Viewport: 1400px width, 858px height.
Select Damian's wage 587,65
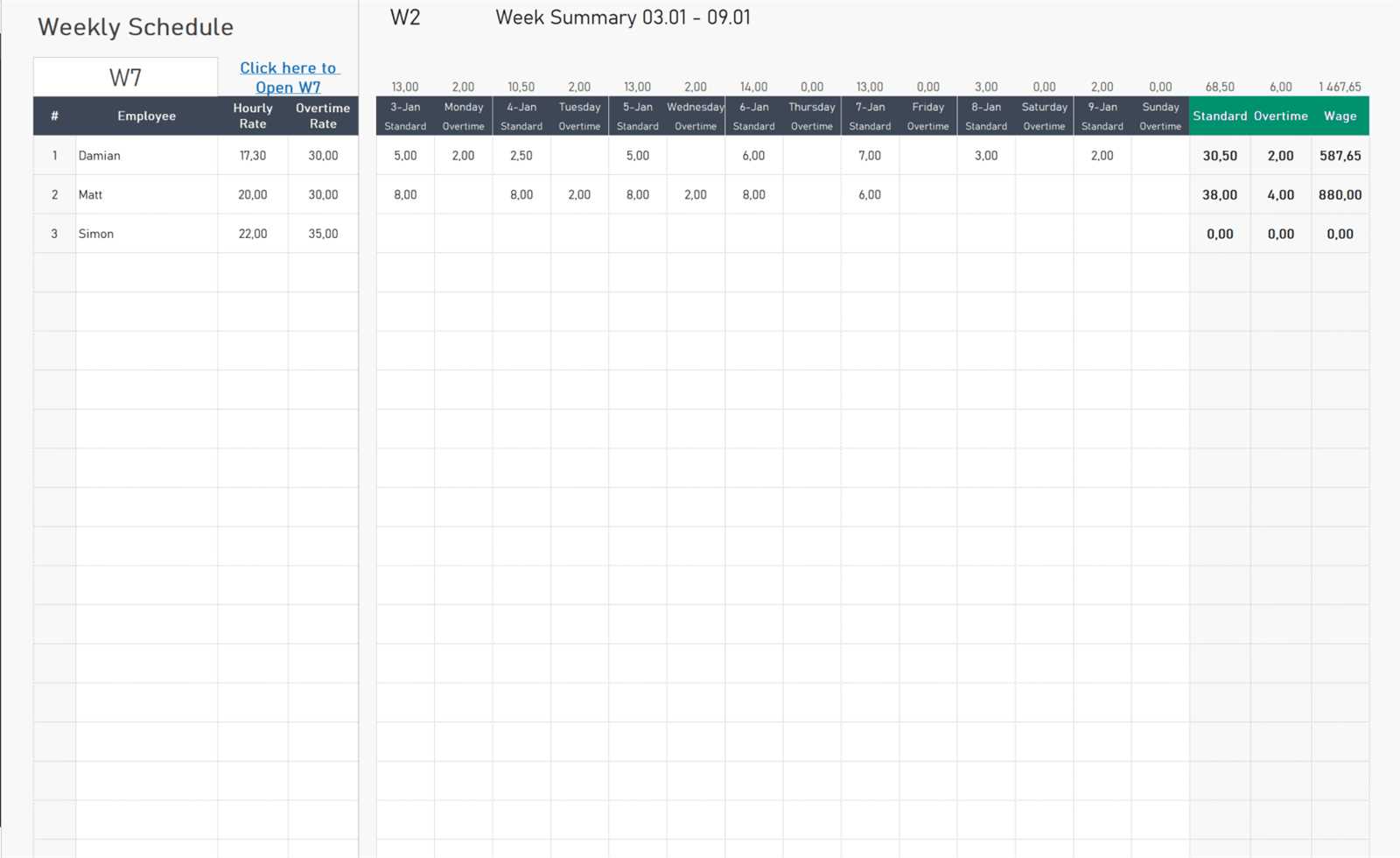pos(1340,155)
